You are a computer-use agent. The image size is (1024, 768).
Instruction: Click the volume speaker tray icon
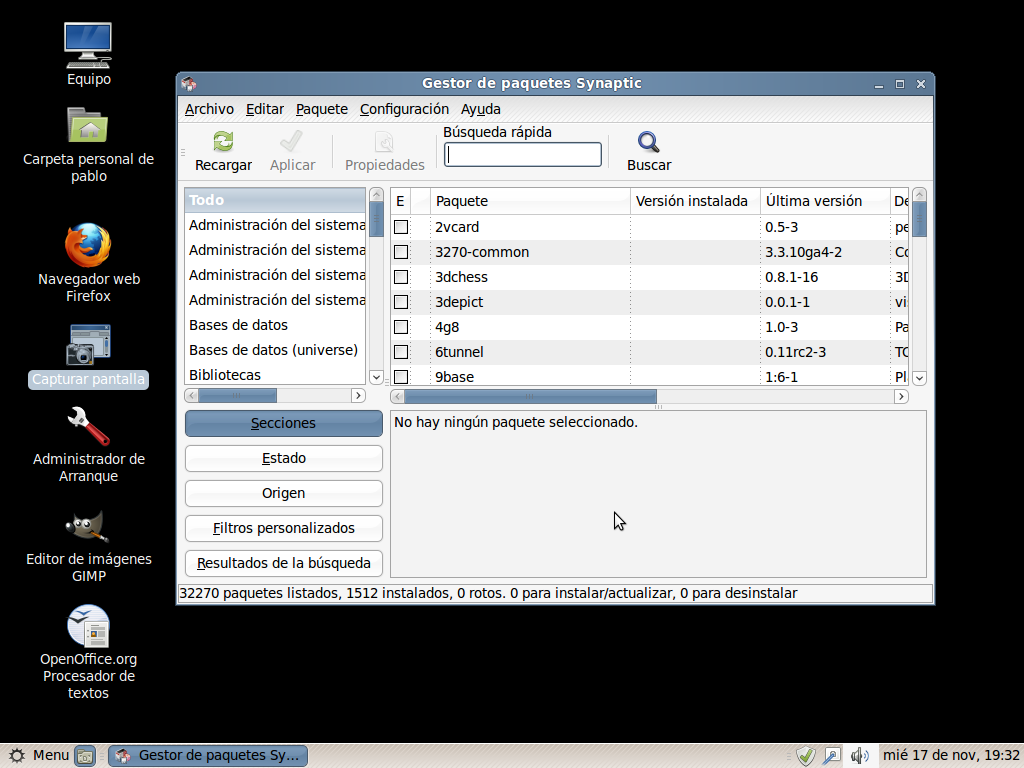coord(859,756)
